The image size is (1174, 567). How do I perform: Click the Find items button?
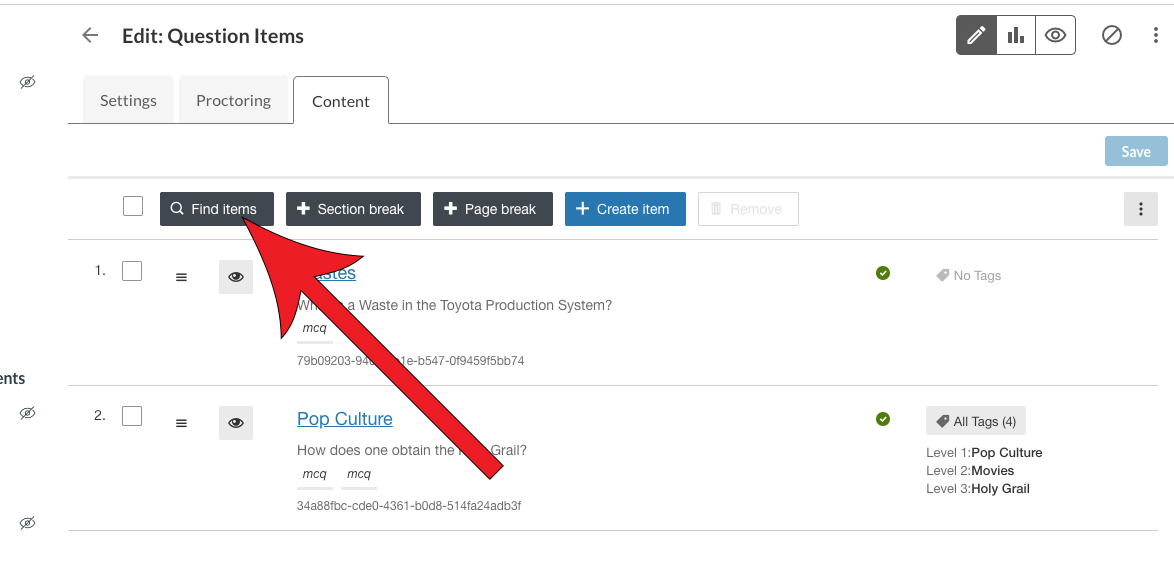coord(216,209)
